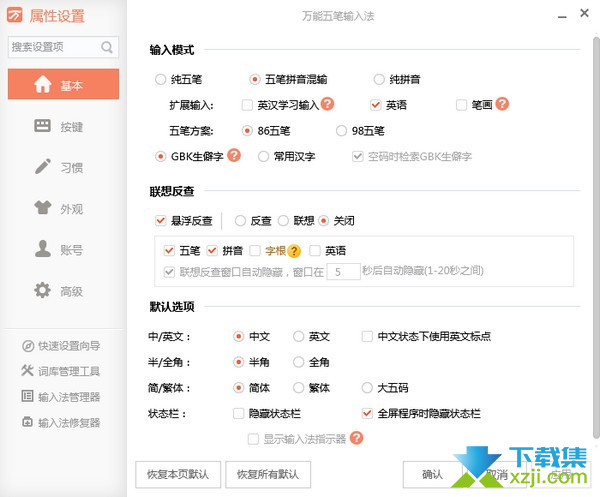Image resolution: width=600 pixels, height=497 pixels.
Task: Click compass icon of 快速设置向导
Action: click(x=28, y=346)
